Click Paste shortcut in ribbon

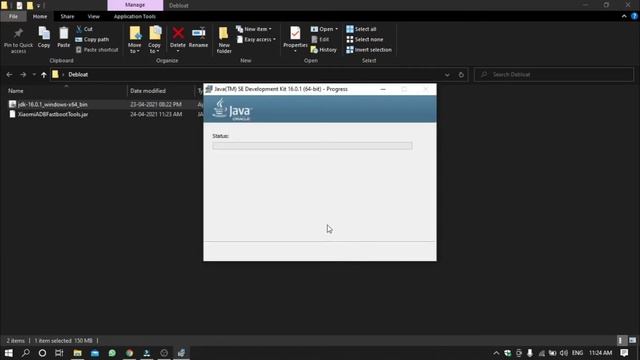(x=97, y=49)
